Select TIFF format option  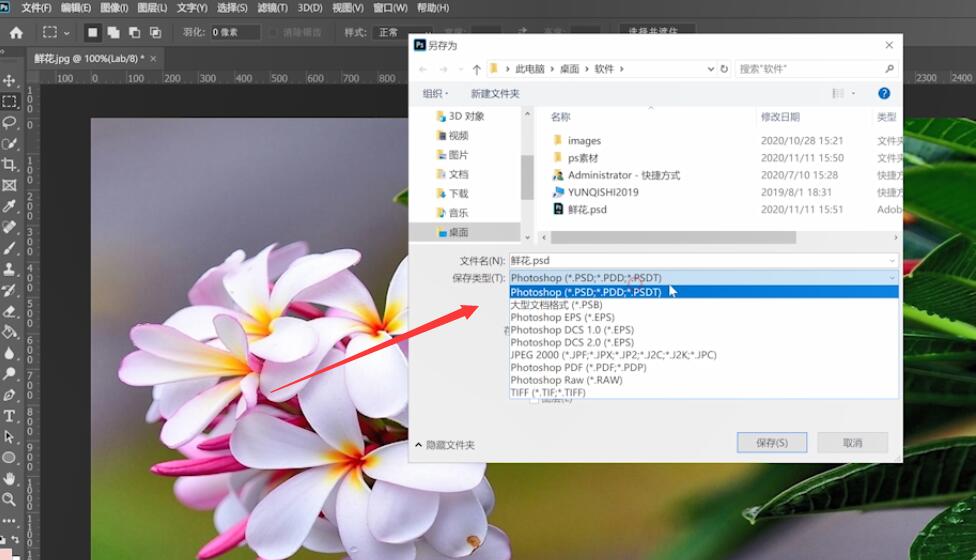(703, 393)
